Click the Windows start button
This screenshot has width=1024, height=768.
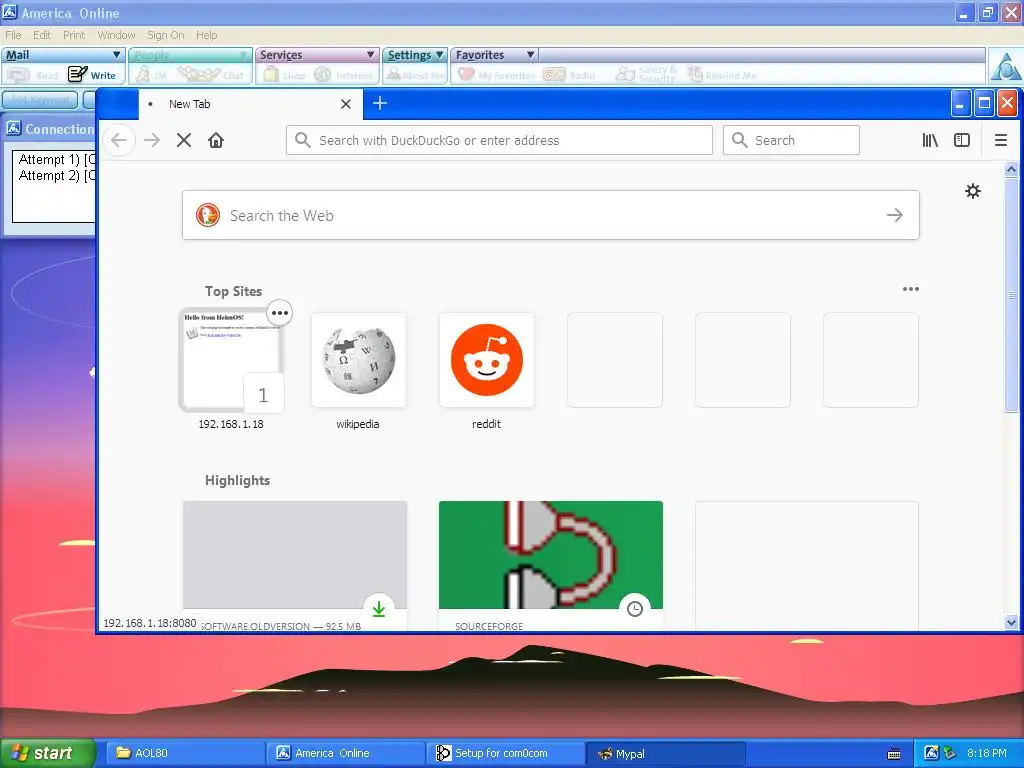click(48, 753)
